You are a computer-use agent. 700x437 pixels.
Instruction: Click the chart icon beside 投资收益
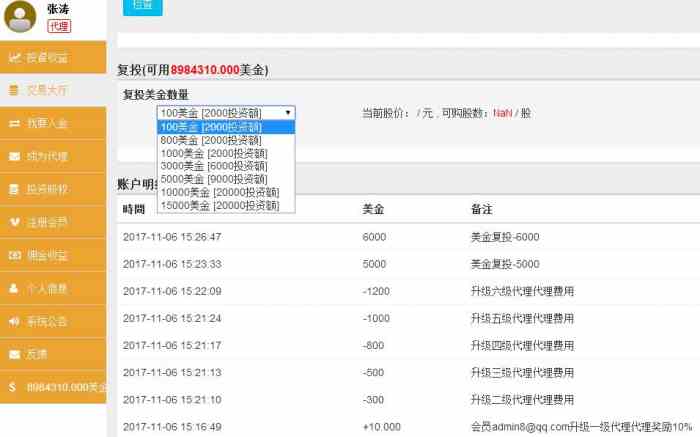point(14,57)
